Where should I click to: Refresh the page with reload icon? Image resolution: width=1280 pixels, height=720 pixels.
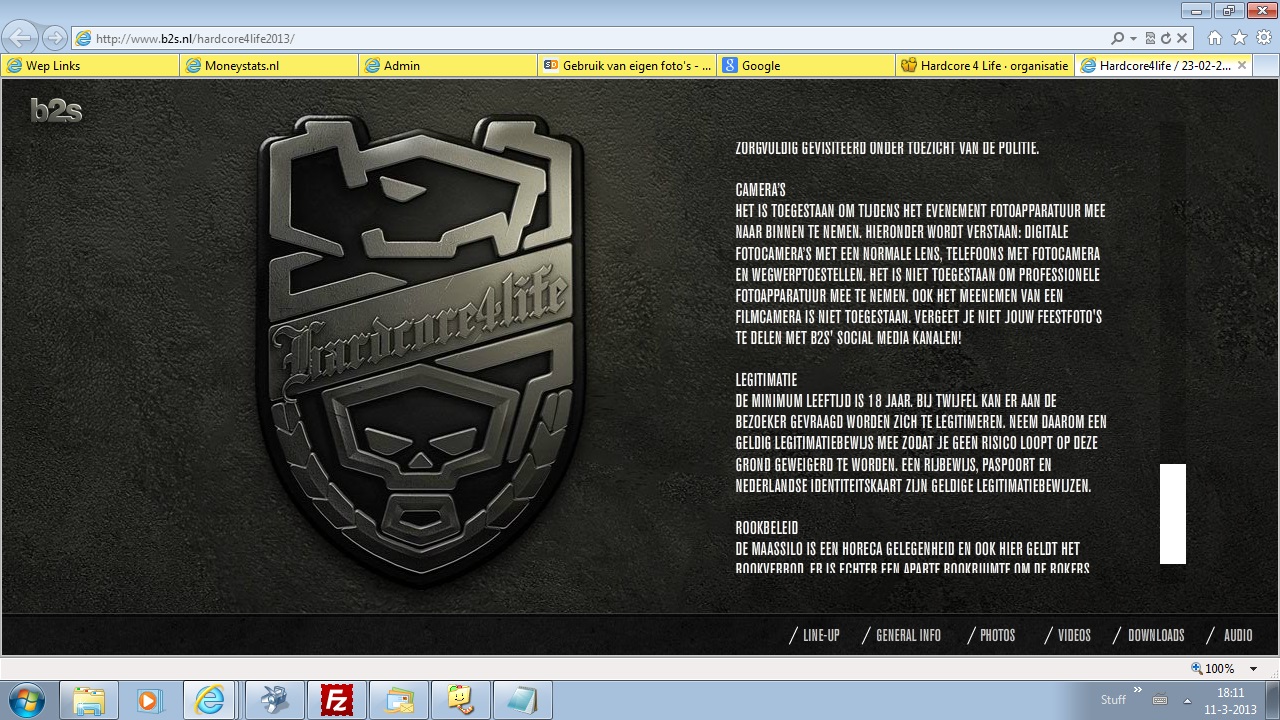tap(1166, 38)
